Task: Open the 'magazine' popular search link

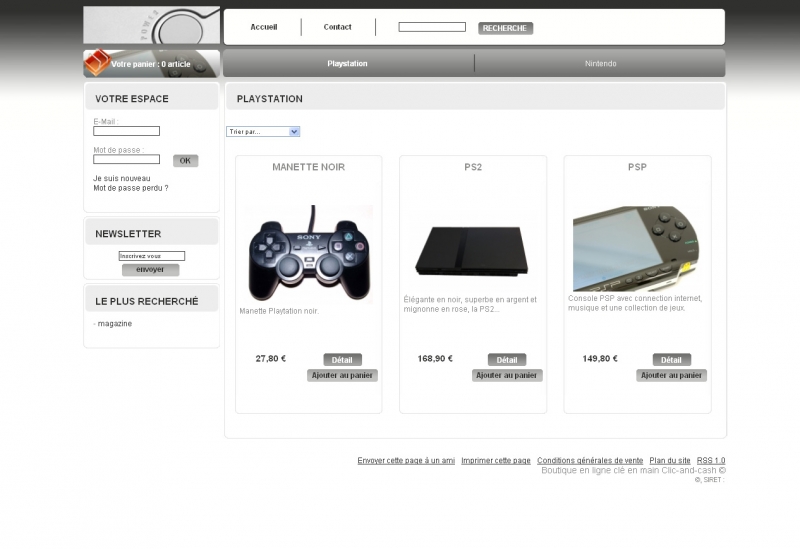Action: click(115, 324)
